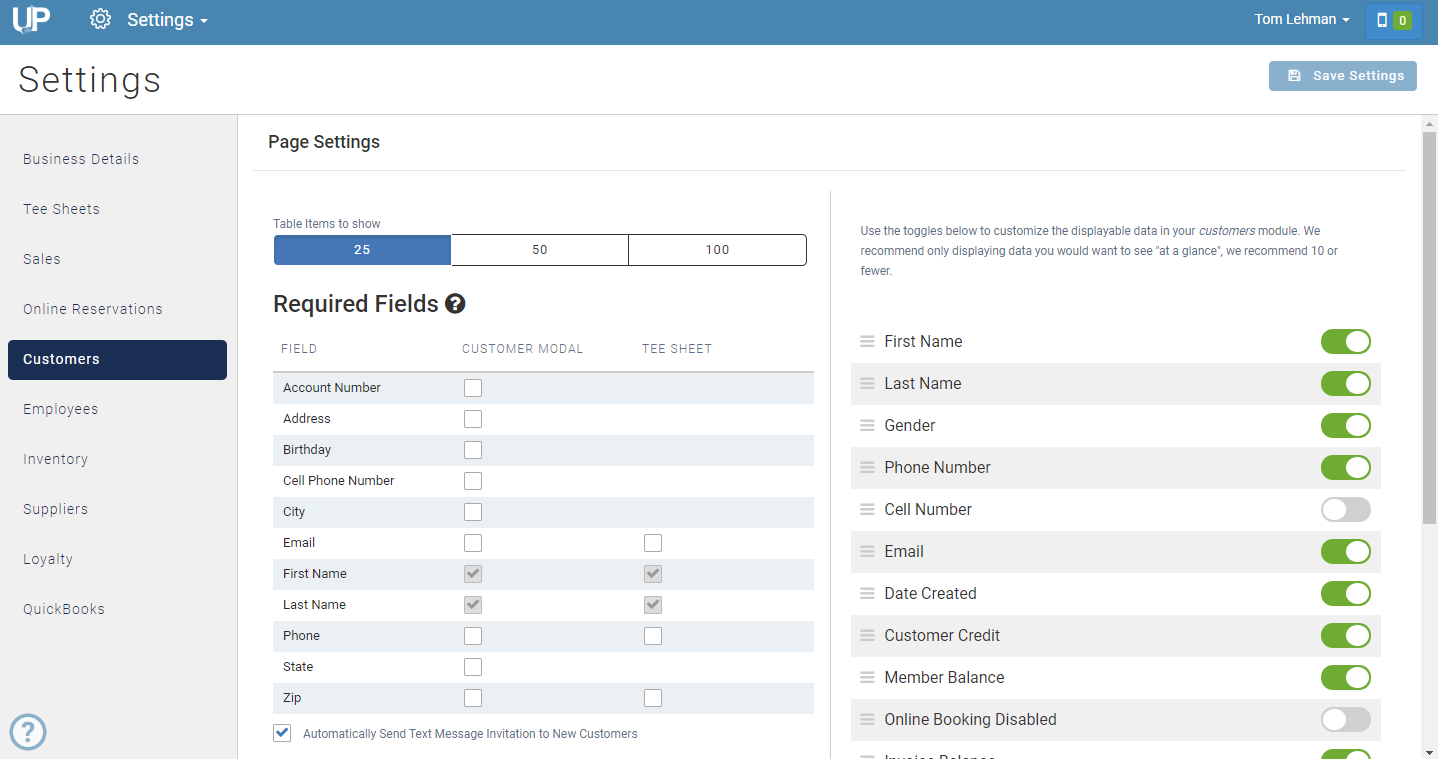Check the Account Number Customer Modal checkbox
The height and width of the screenshot is (759, 1438).
(473, 388)
